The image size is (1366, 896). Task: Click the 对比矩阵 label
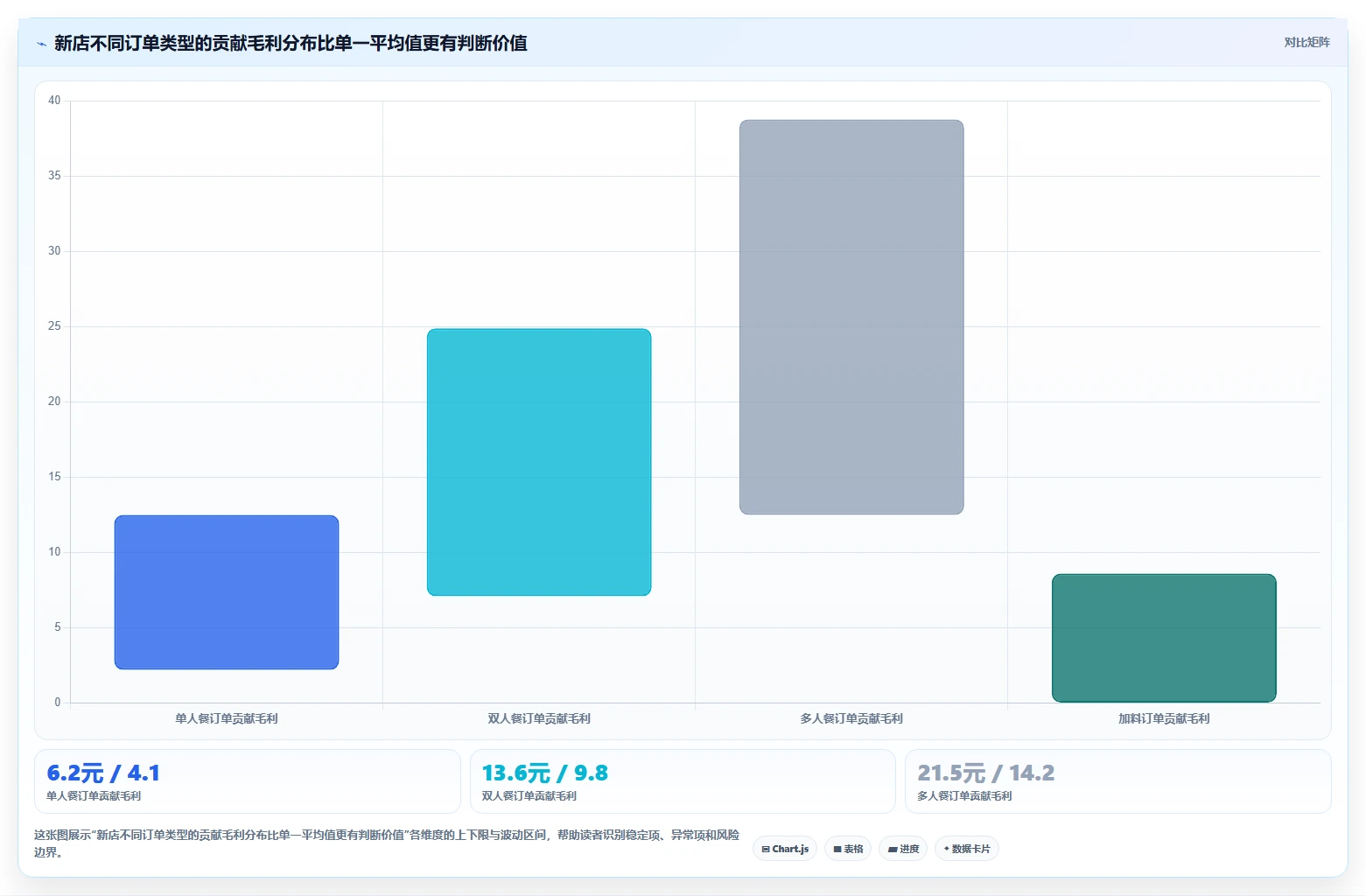tap(1306, 42)
